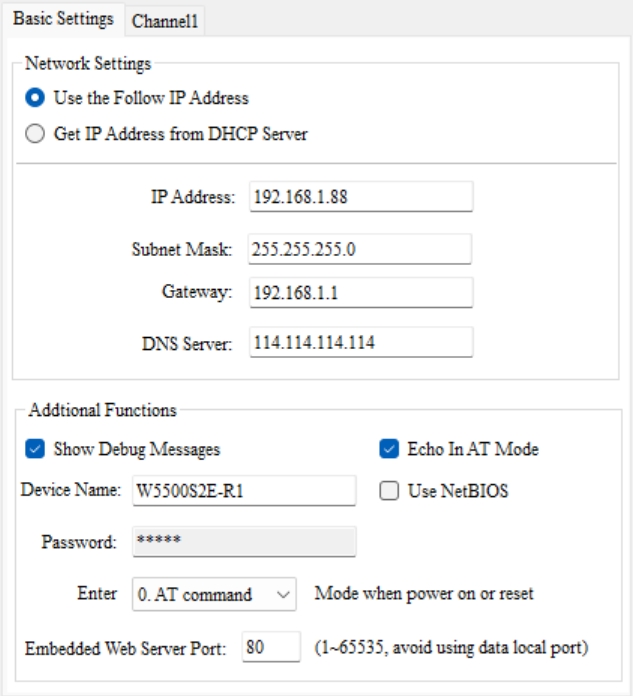The width and height of the screenshot is (633, 696).
Task: Click the 'Network Settings' group title
Action: pos(88,63)
